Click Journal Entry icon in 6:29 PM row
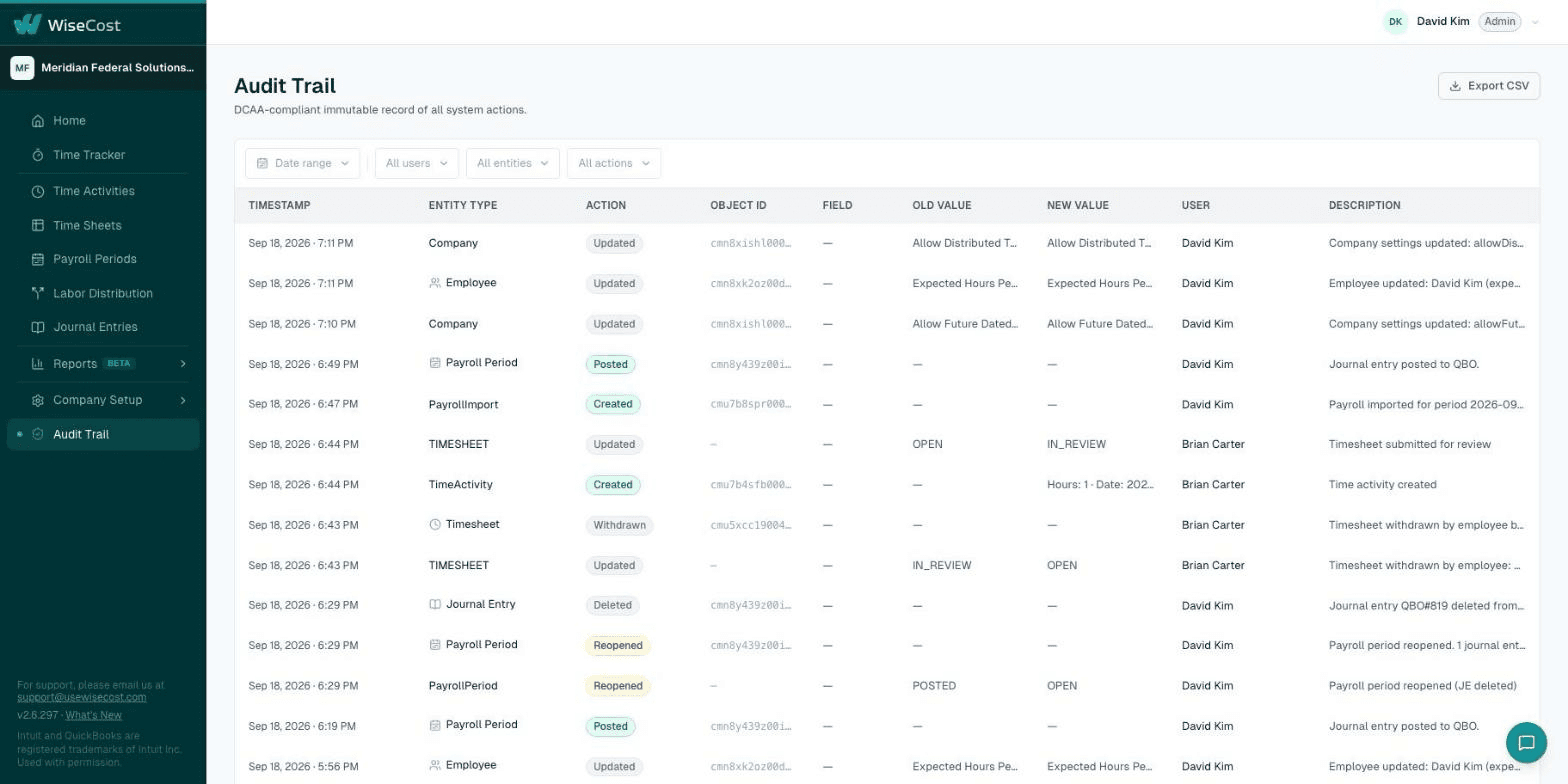This screenshot has height=784, width=1568. (x=435, y=604)
